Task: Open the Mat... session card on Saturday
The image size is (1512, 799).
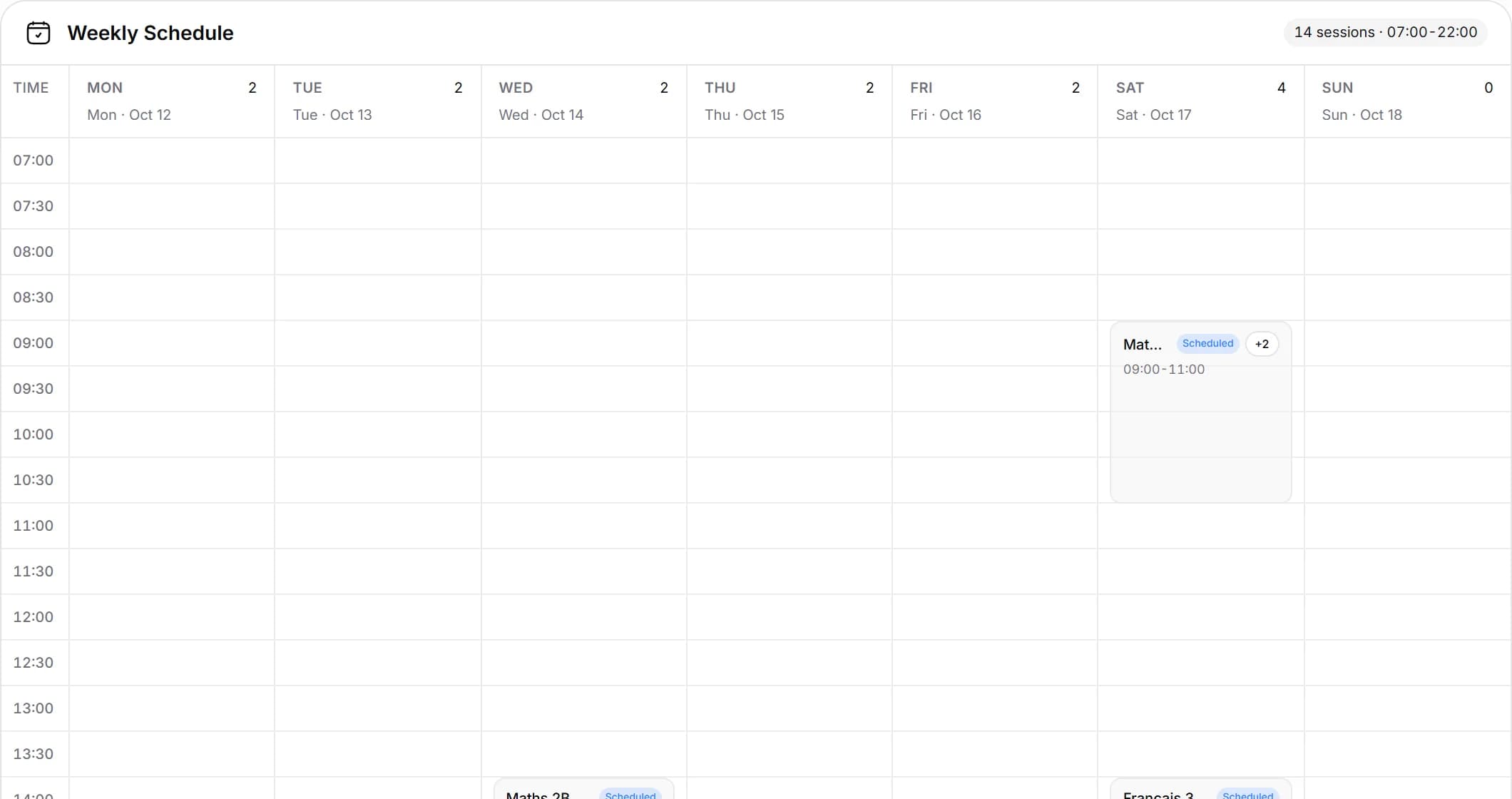Action: coord(1200,412)
